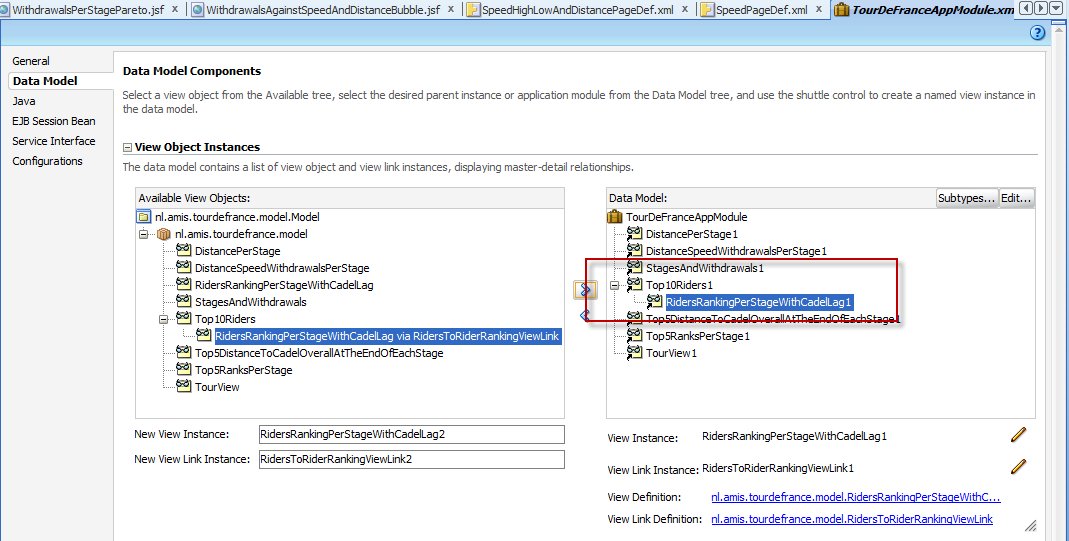Select the TourDeFranceAppModule briefcase icon in Data Model

616,217
